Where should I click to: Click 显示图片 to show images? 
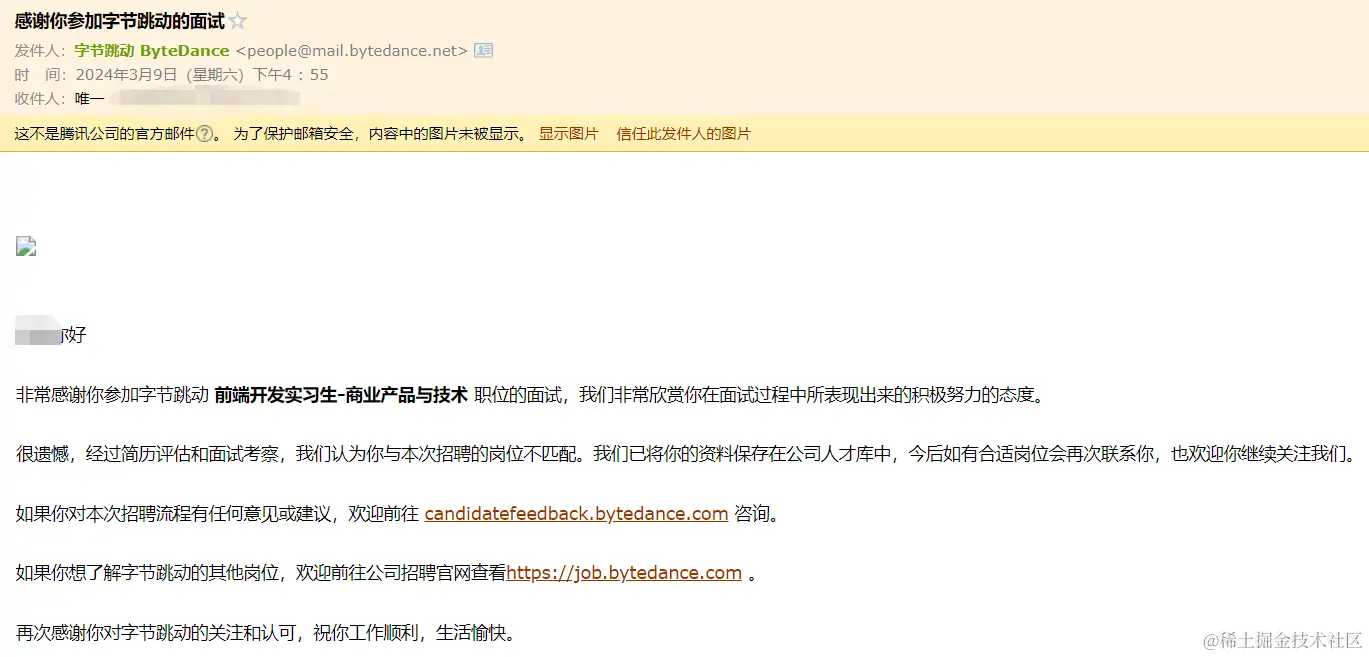[568, 134]
